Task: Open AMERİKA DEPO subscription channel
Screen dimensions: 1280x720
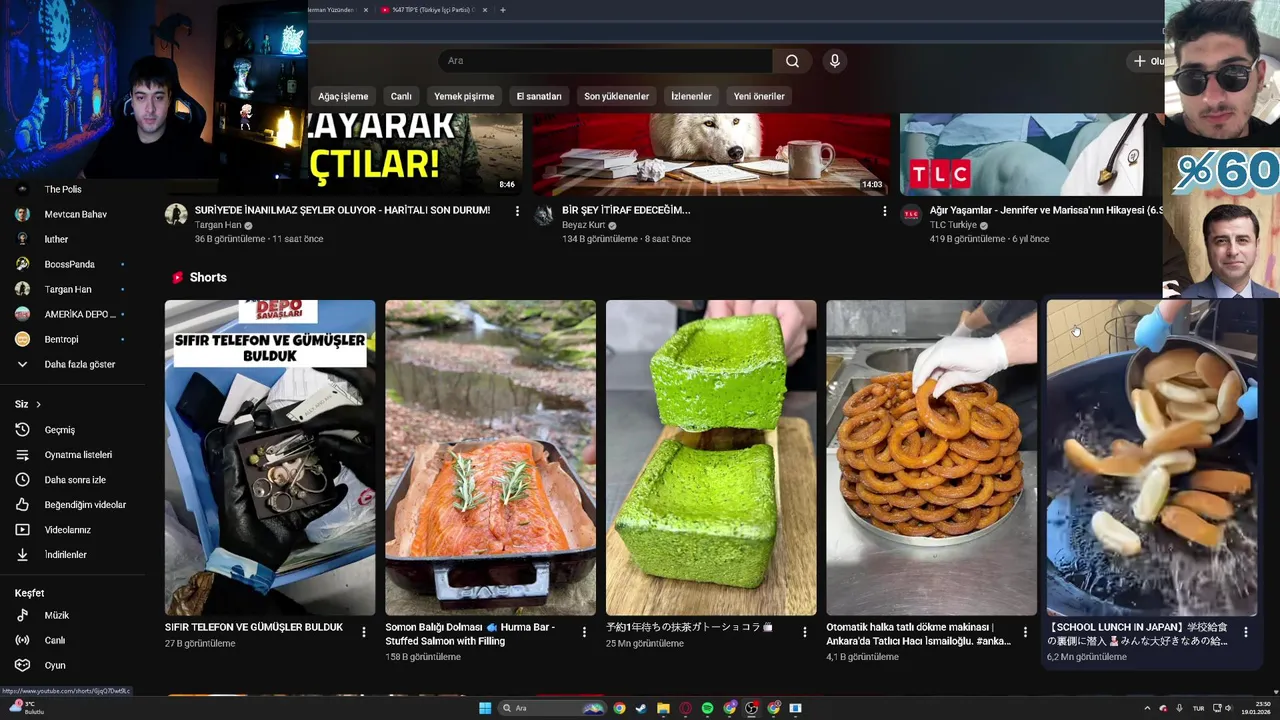Action: pos(80,315)
